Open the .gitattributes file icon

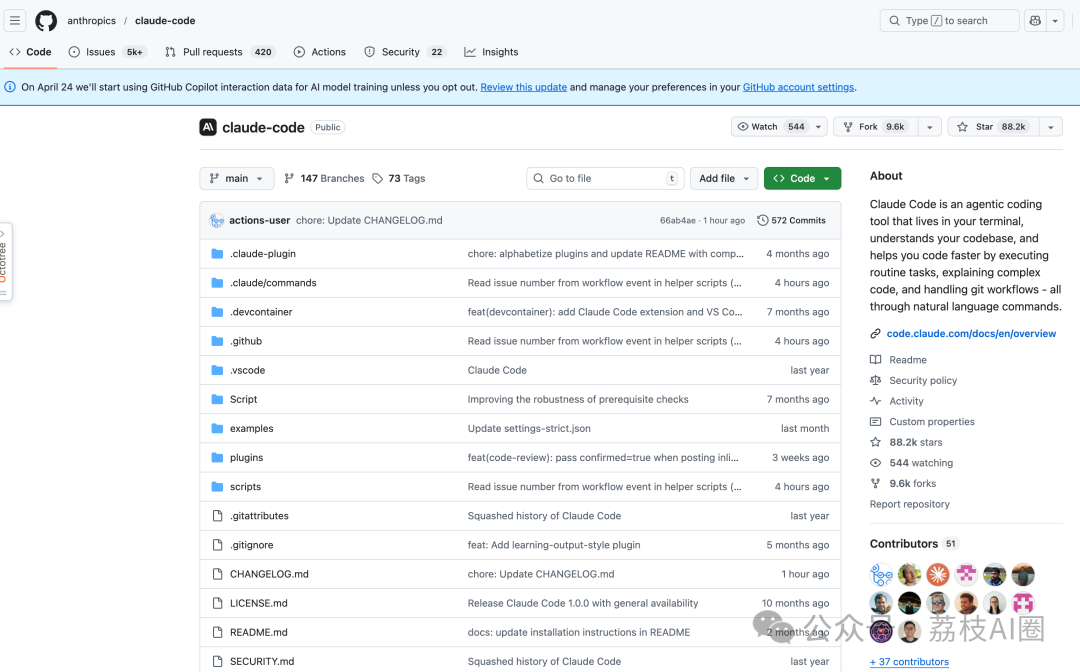point(218,516)
